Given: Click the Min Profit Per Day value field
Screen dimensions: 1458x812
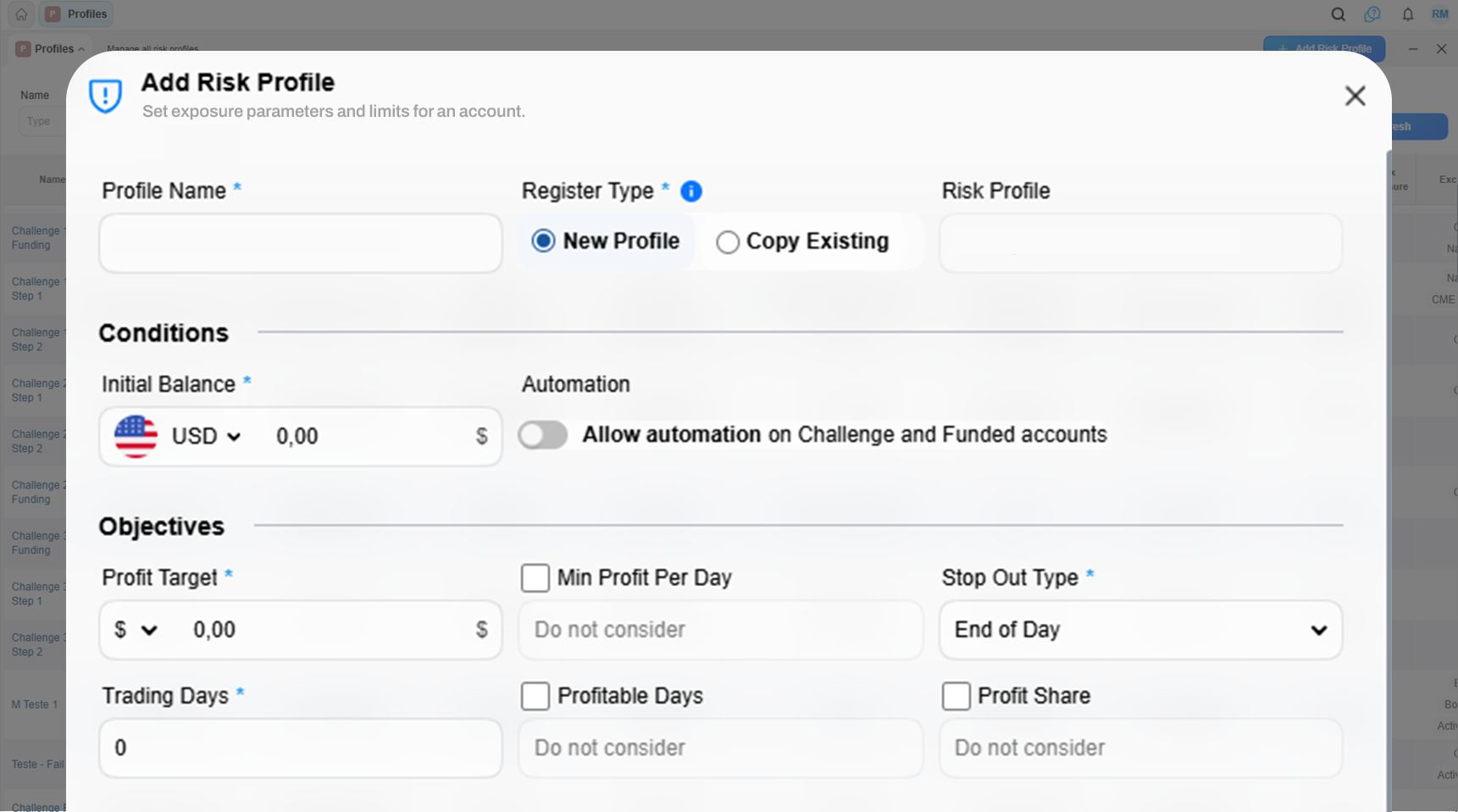Looking at the screenshot, I should click(x=720, y=630).
